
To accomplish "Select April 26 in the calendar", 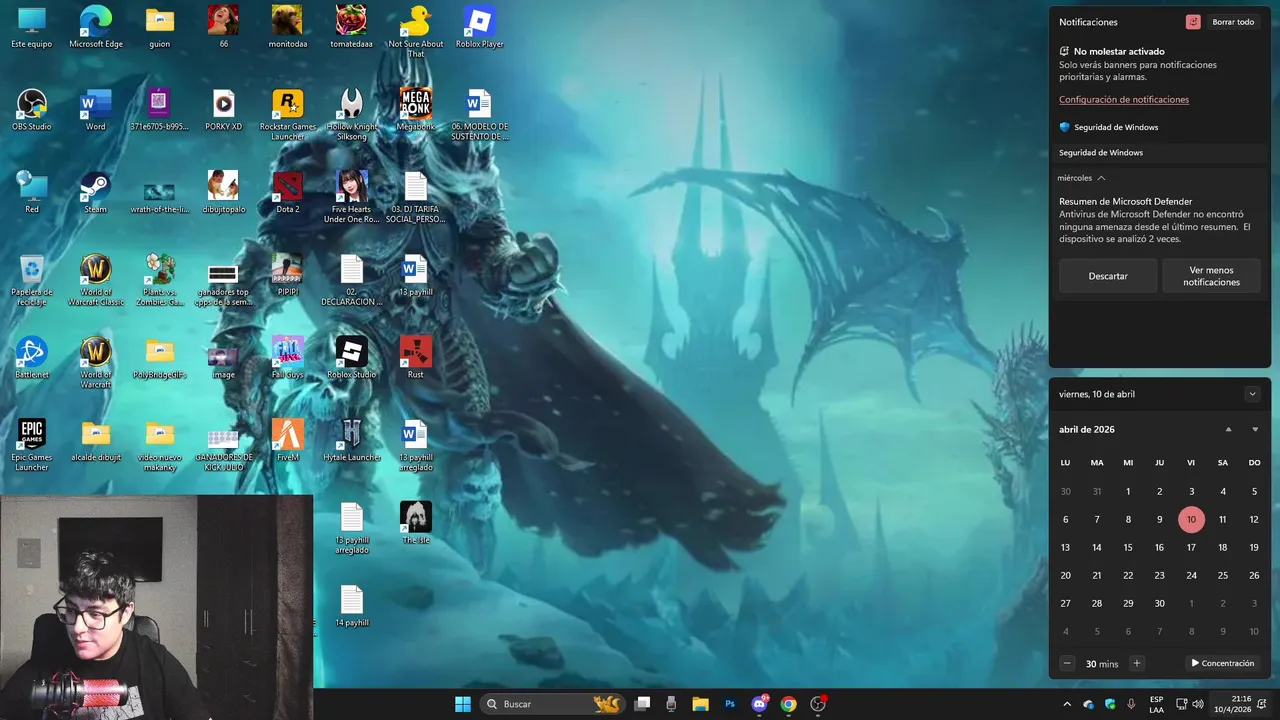I will tap(1254, 576).
